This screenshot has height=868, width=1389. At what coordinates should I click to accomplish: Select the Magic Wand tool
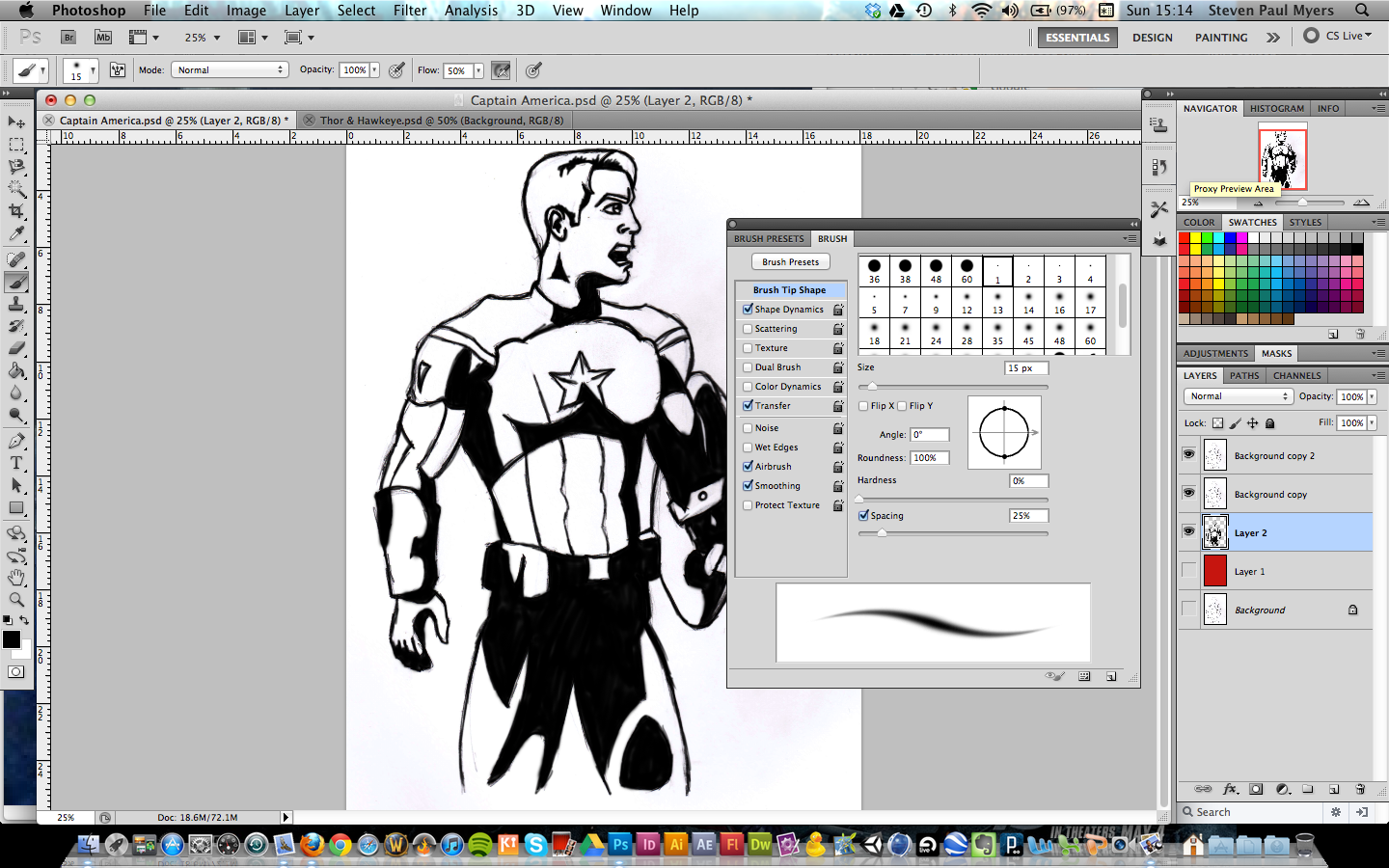(x=16, y=189)
